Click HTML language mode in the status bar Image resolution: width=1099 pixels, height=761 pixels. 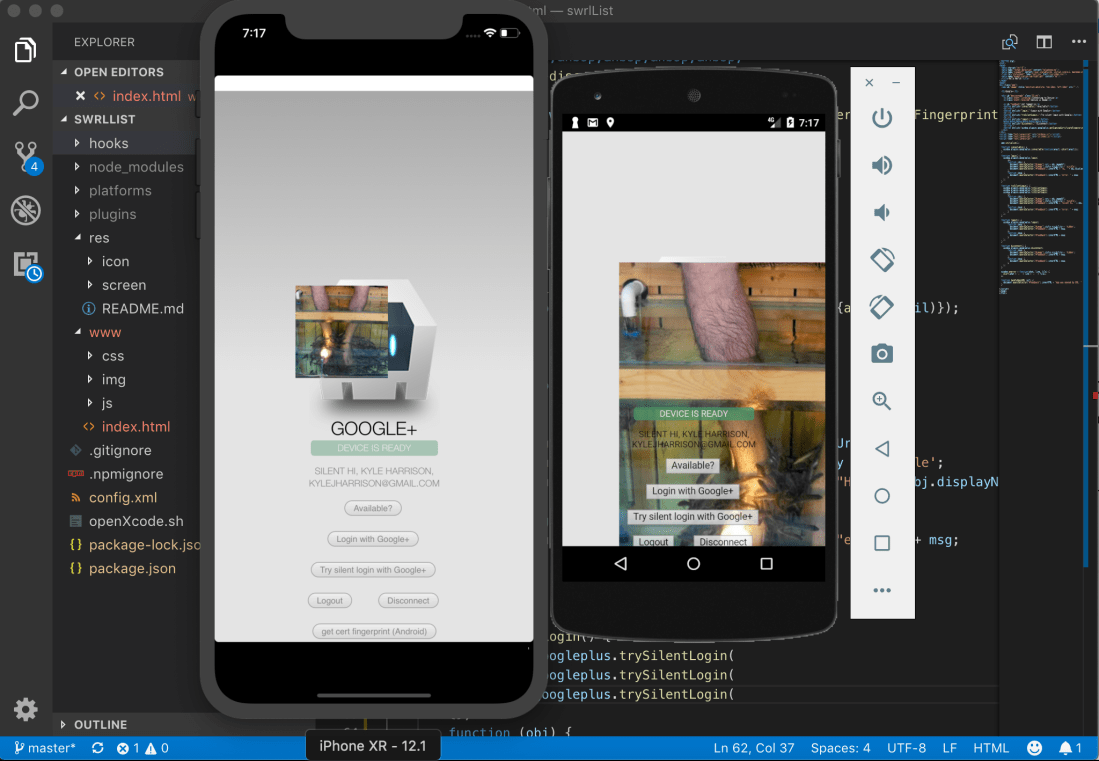tap(991, 747)
